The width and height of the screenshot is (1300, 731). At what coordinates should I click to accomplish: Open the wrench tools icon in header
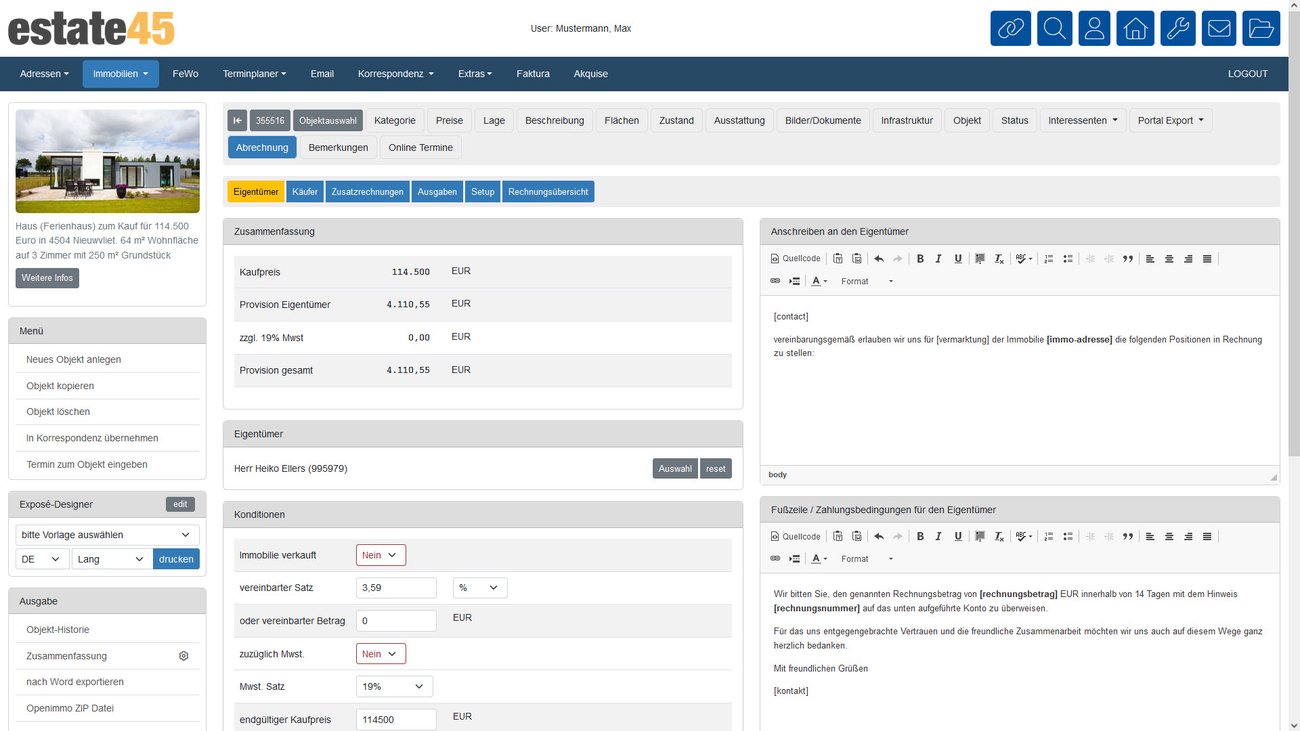1178,28
